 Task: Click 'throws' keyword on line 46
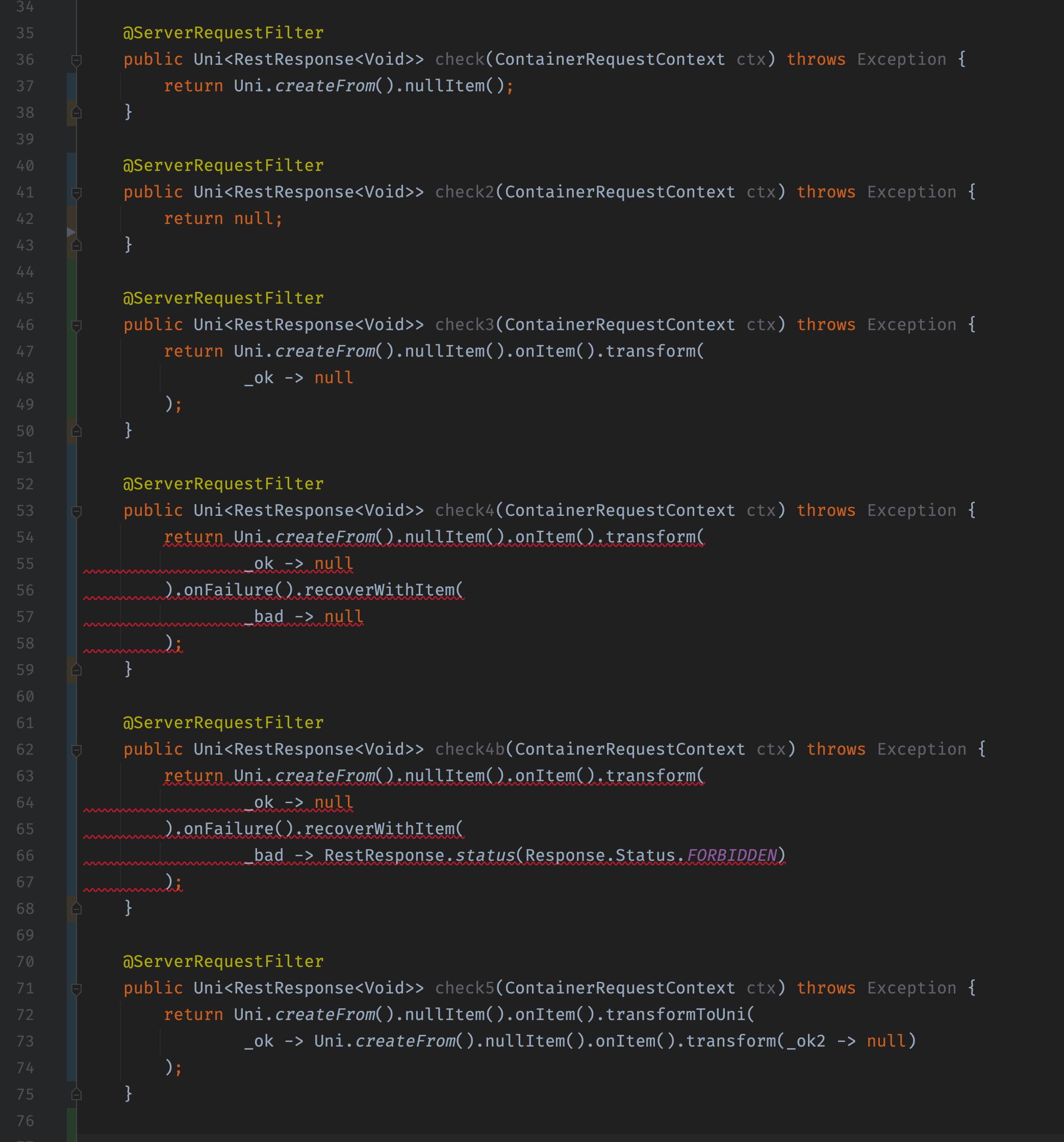(x=826, y=325)
